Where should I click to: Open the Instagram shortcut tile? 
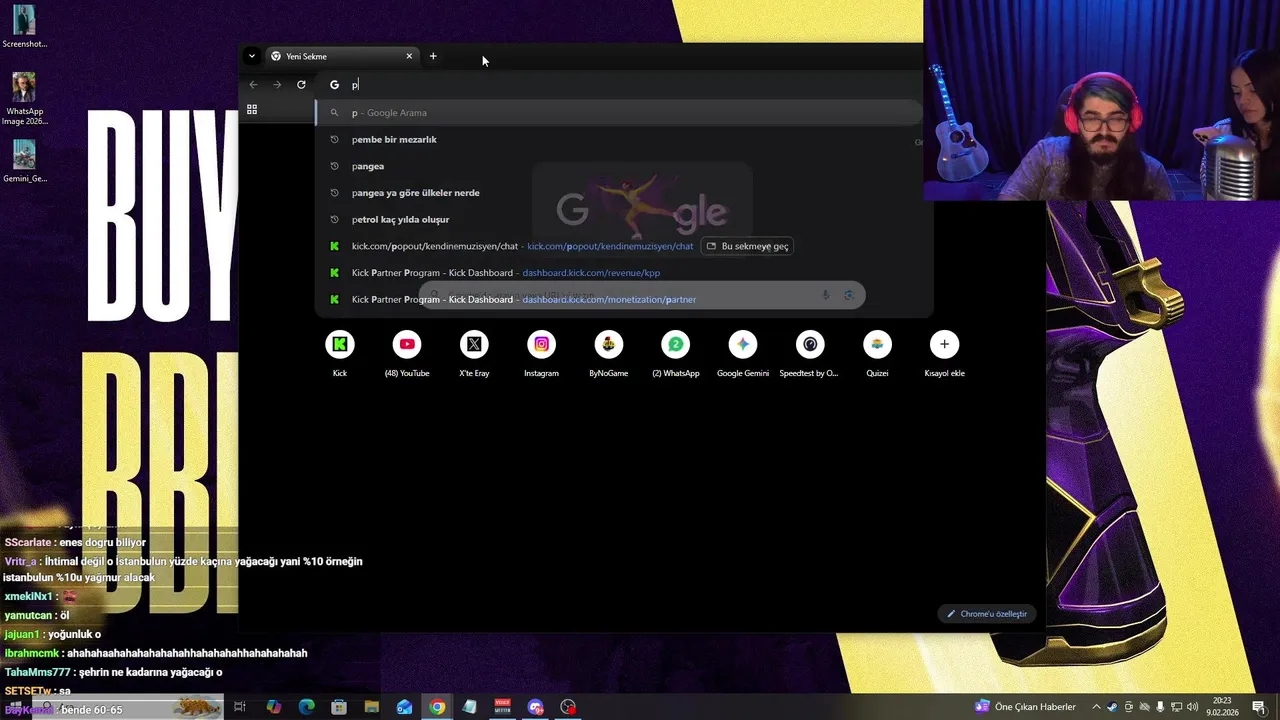[541, 353]
